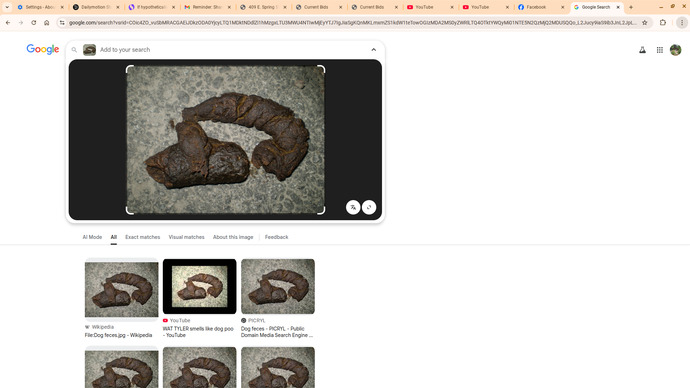
Task: Open the Extensions puzzle icon
Action: 663,22
